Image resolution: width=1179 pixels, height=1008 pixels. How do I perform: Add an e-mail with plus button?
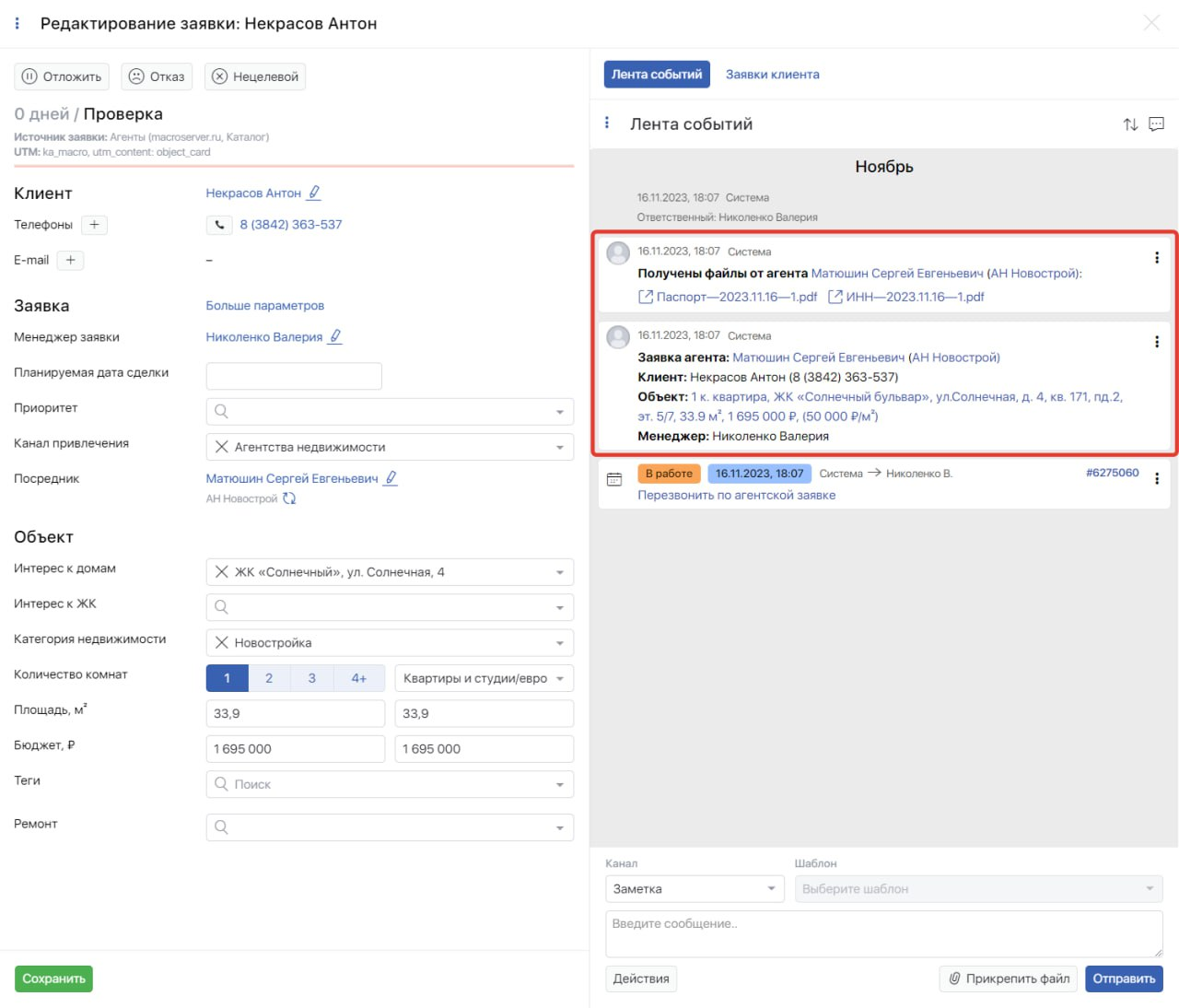coord(70,261)
